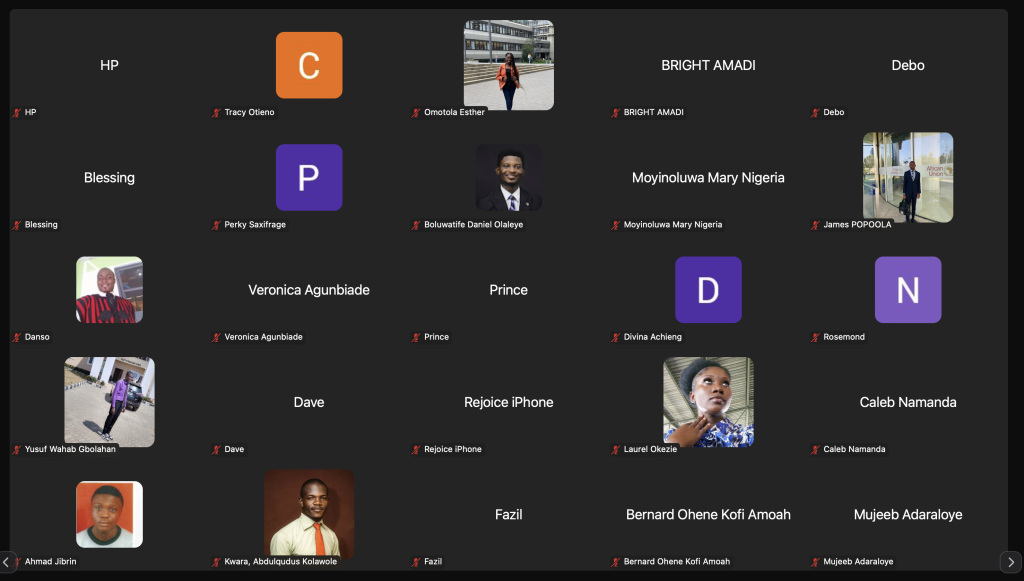Screen dimensions: 1024x581
Task: Select Rosemond's purple N avatar
Action: [x=908, y=290]
